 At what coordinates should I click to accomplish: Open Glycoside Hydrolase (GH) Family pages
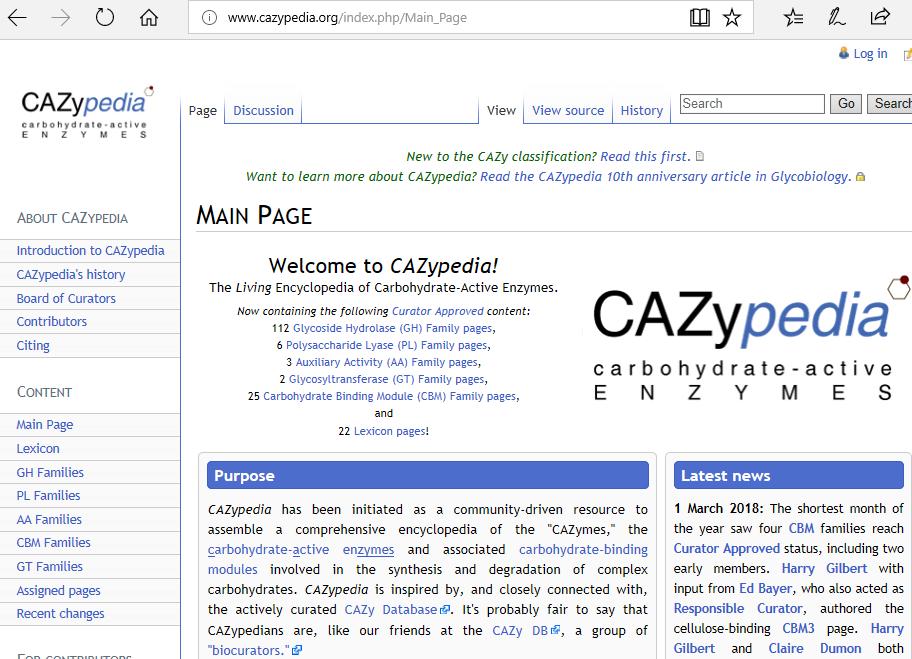[393, 328]
